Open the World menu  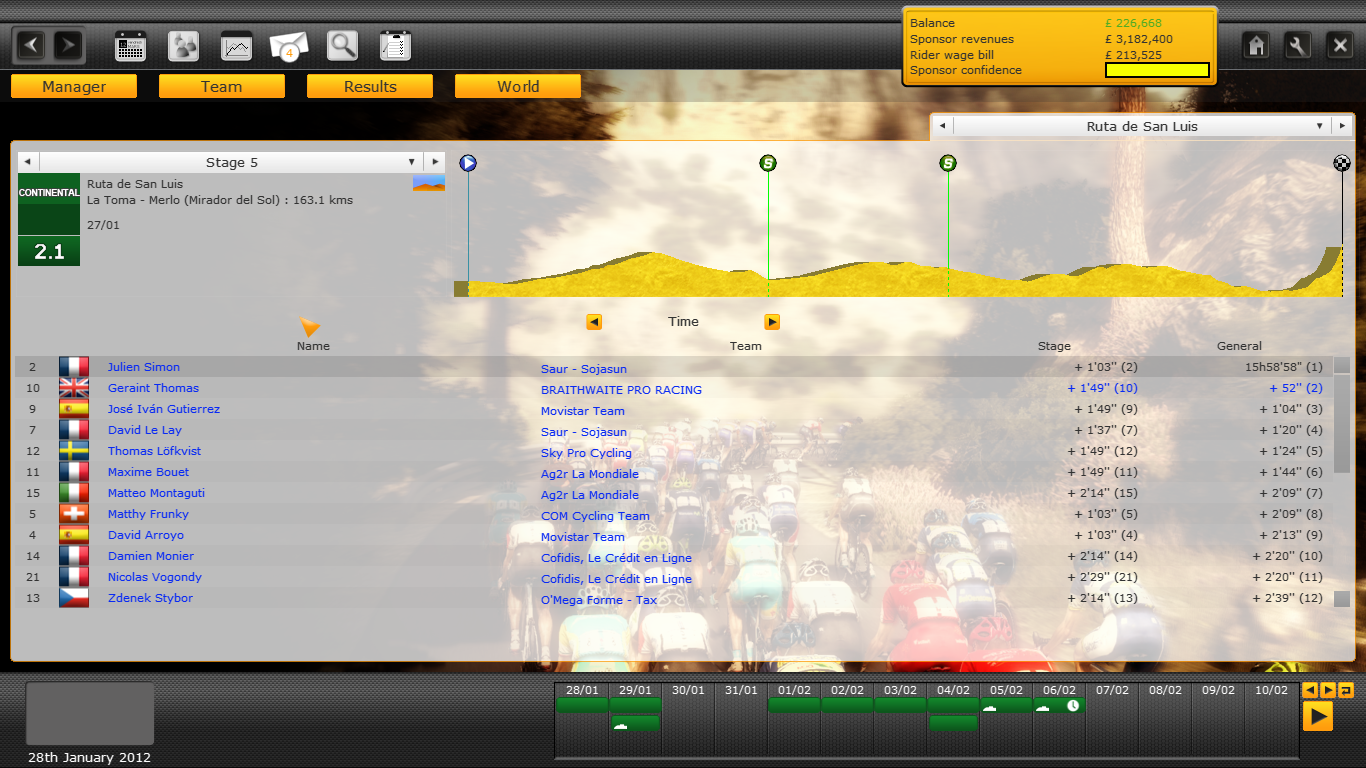click(518, 87)
